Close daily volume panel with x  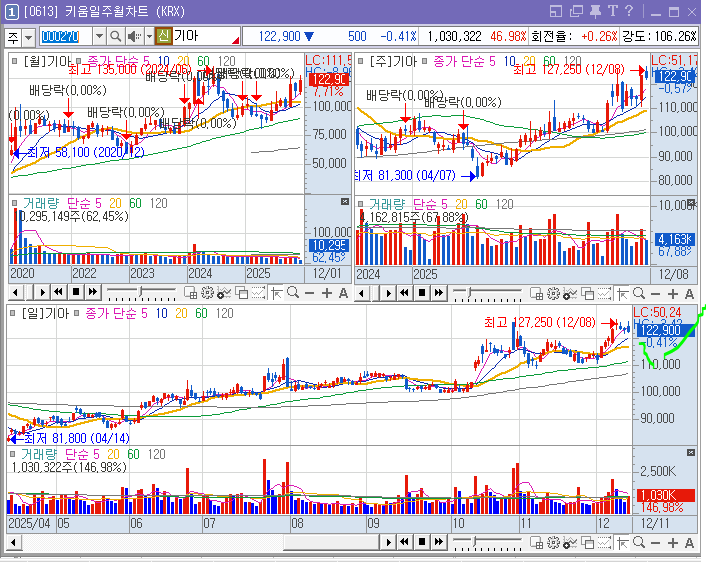tap(691, 452)
